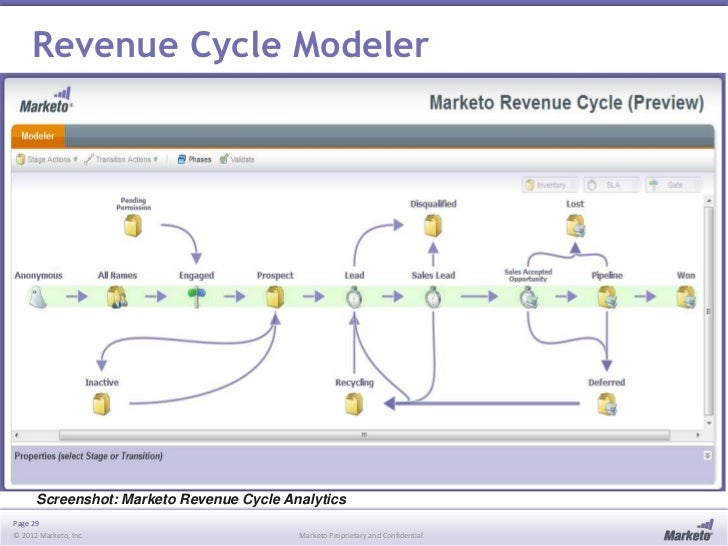Screen dimensions: 728x546
Task: Select the All Names stage icon
Action: click(x=117, y=297)
